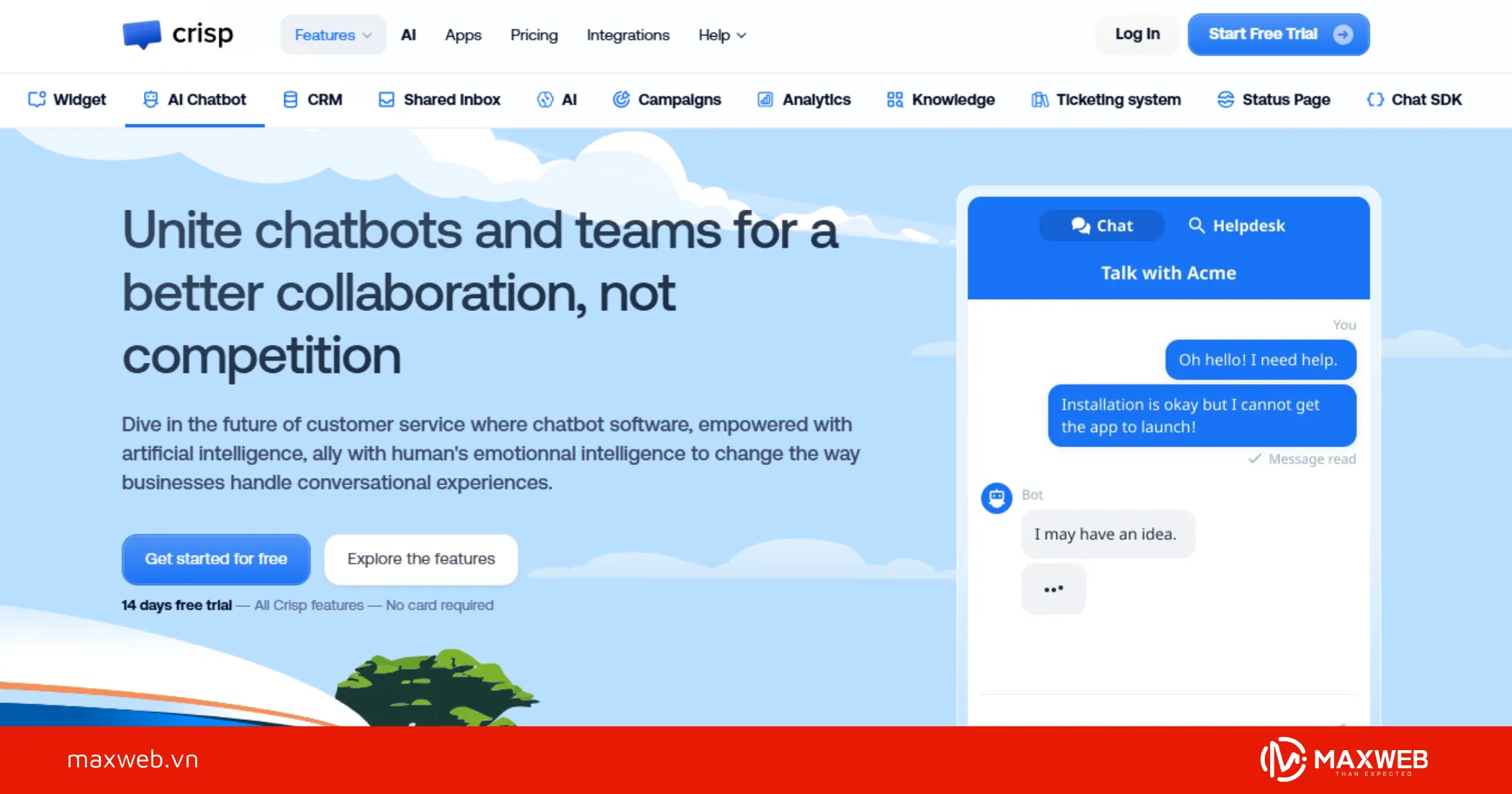Select the Integrations menu item
The height and width of the screenshot is (794, 1512).
point(627,35)
